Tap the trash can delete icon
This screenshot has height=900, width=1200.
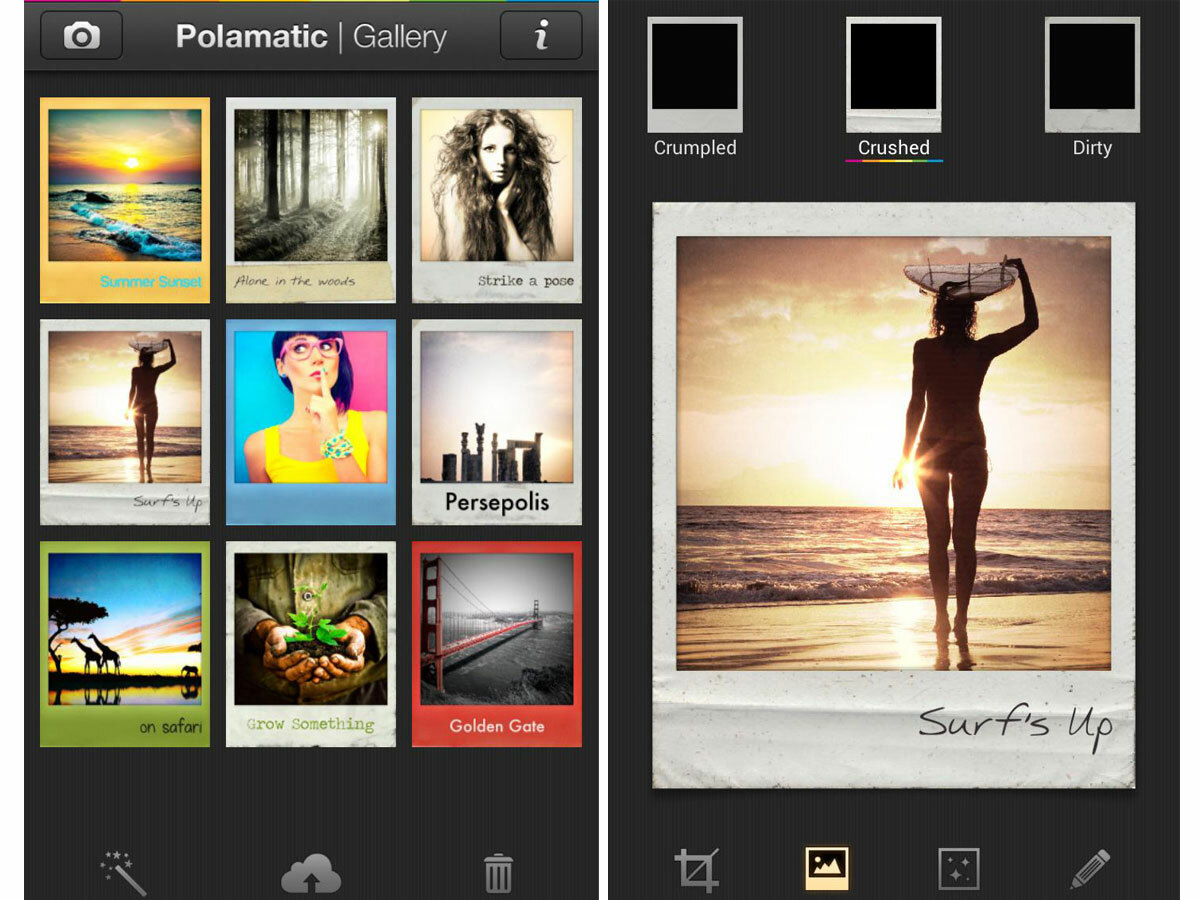pyautogui.click(x=498, y=873)
